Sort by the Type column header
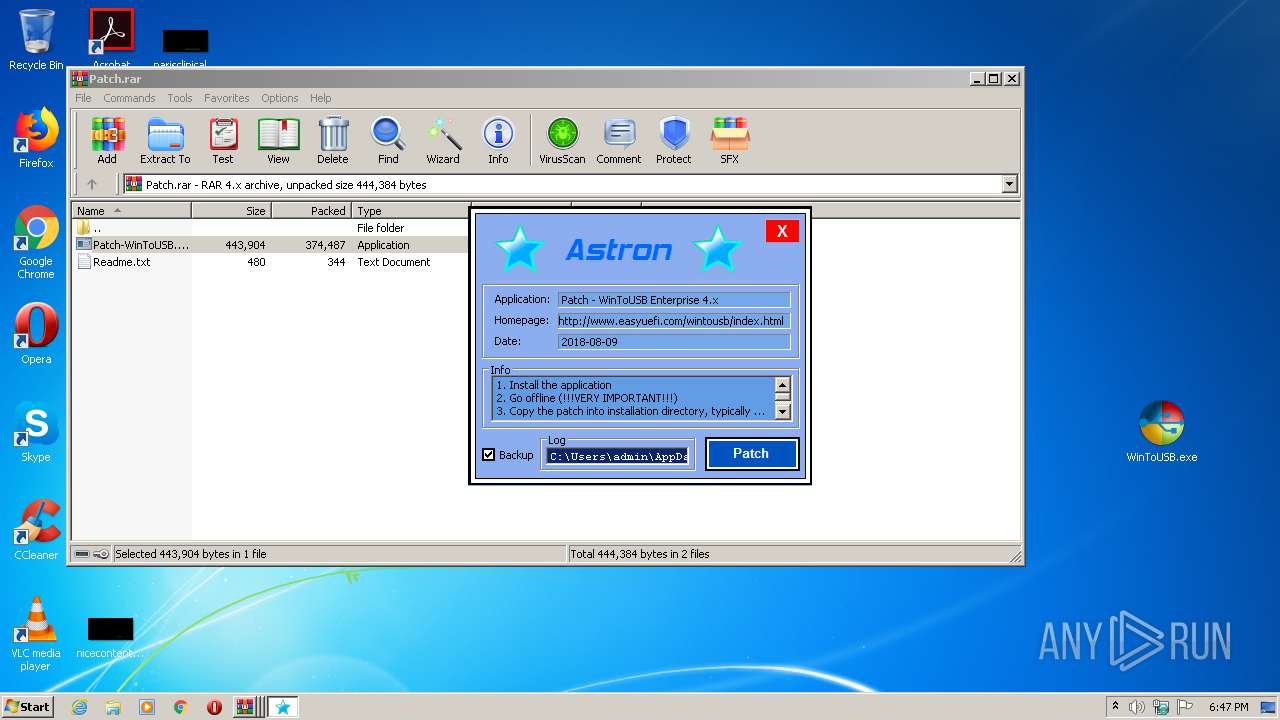The width and height of the screenshot is (1280, 720). click(411, 211)
